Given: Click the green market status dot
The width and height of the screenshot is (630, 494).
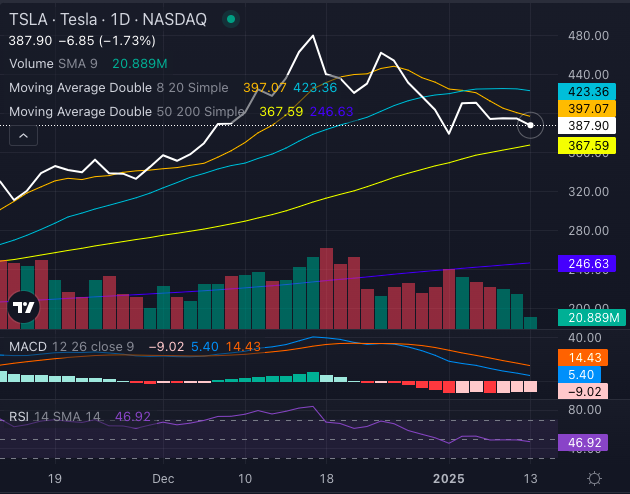Looking at the screenshot, I should tap(232, 19).
